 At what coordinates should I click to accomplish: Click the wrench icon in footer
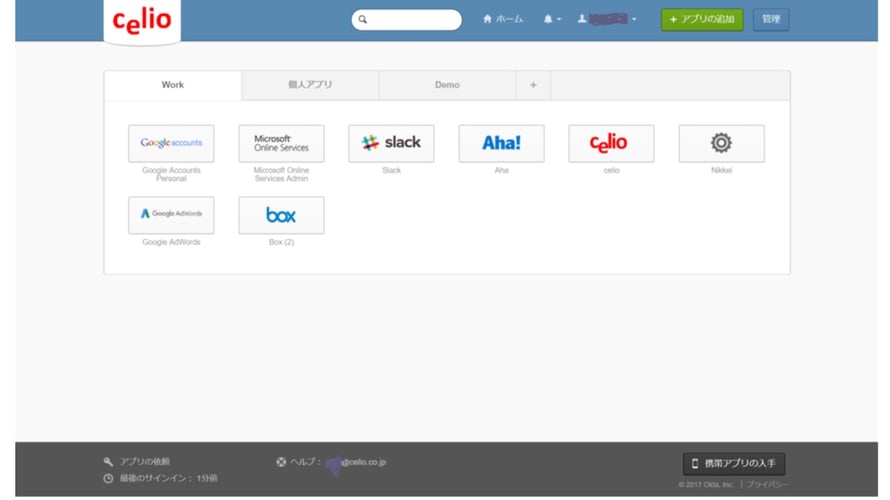point(108,462)
